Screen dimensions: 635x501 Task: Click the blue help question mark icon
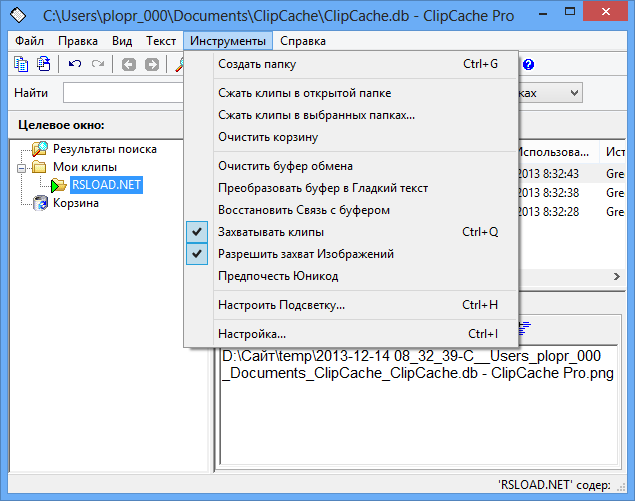(x=528, y=64)
